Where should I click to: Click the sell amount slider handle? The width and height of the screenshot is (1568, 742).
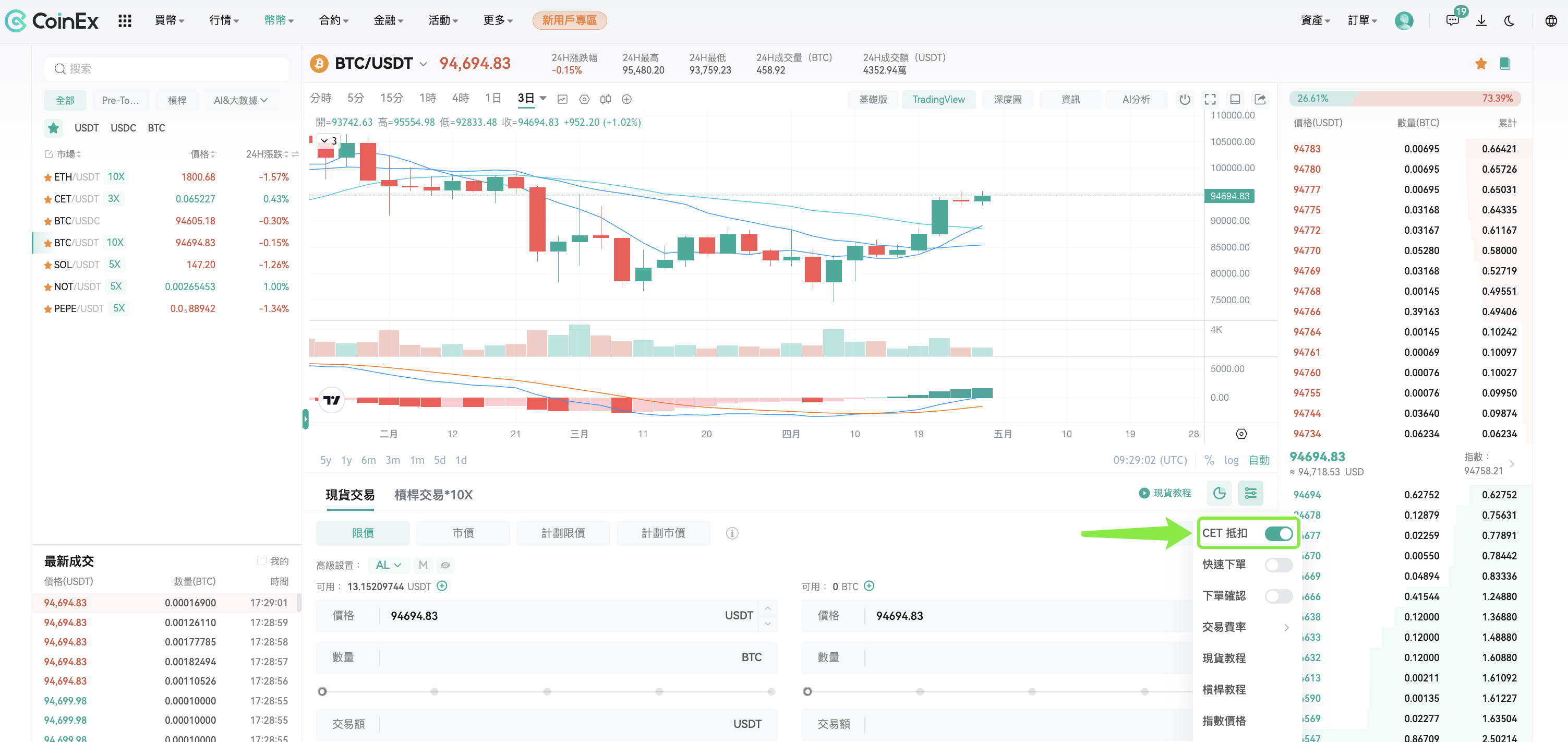tap(808, 691)
